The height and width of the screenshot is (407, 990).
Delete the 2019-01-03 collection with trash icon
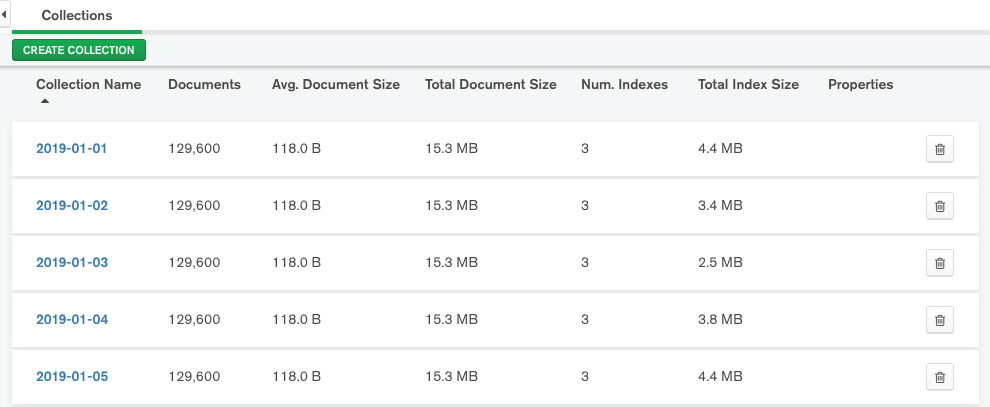pos(939,262)
